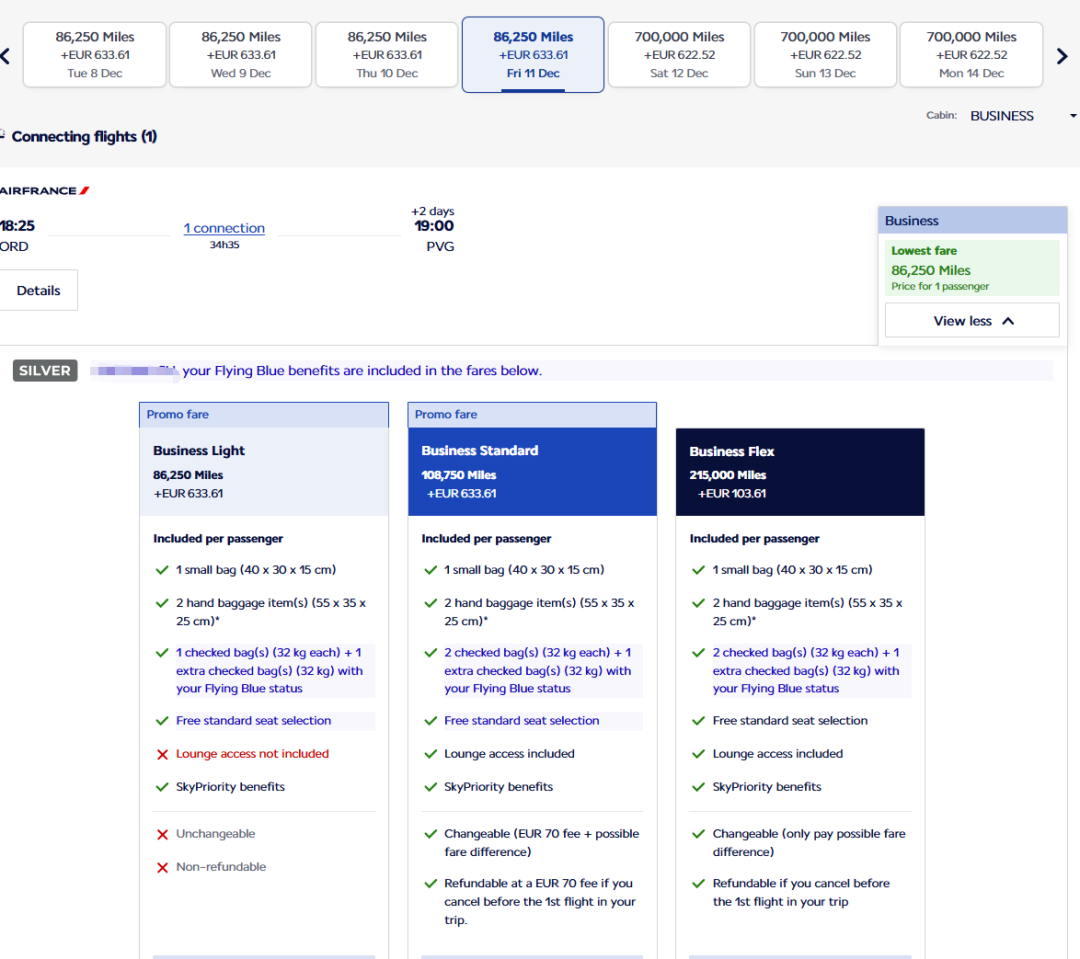This screenshot has height=959, width=1080.
Task: Click the Air France logo
Action: pyautogui.click(x=44, y=191)
